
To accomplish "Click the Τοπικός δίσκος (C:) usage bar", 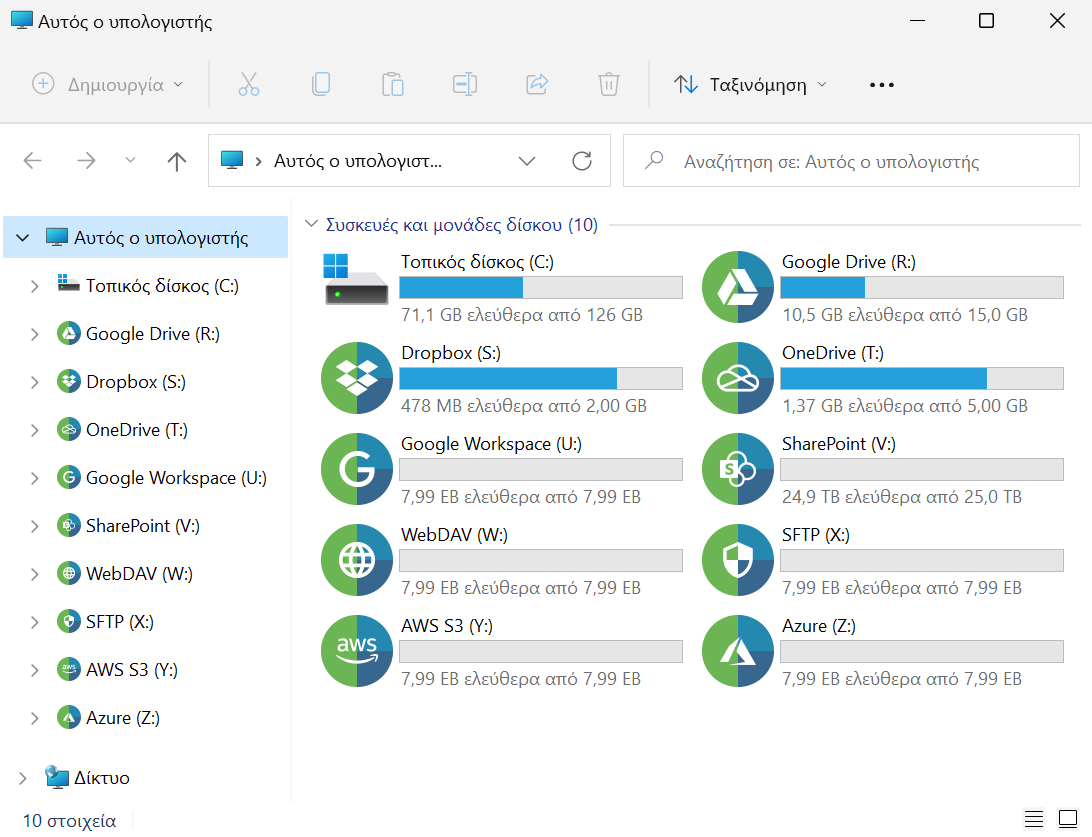I will click(541, 288).
